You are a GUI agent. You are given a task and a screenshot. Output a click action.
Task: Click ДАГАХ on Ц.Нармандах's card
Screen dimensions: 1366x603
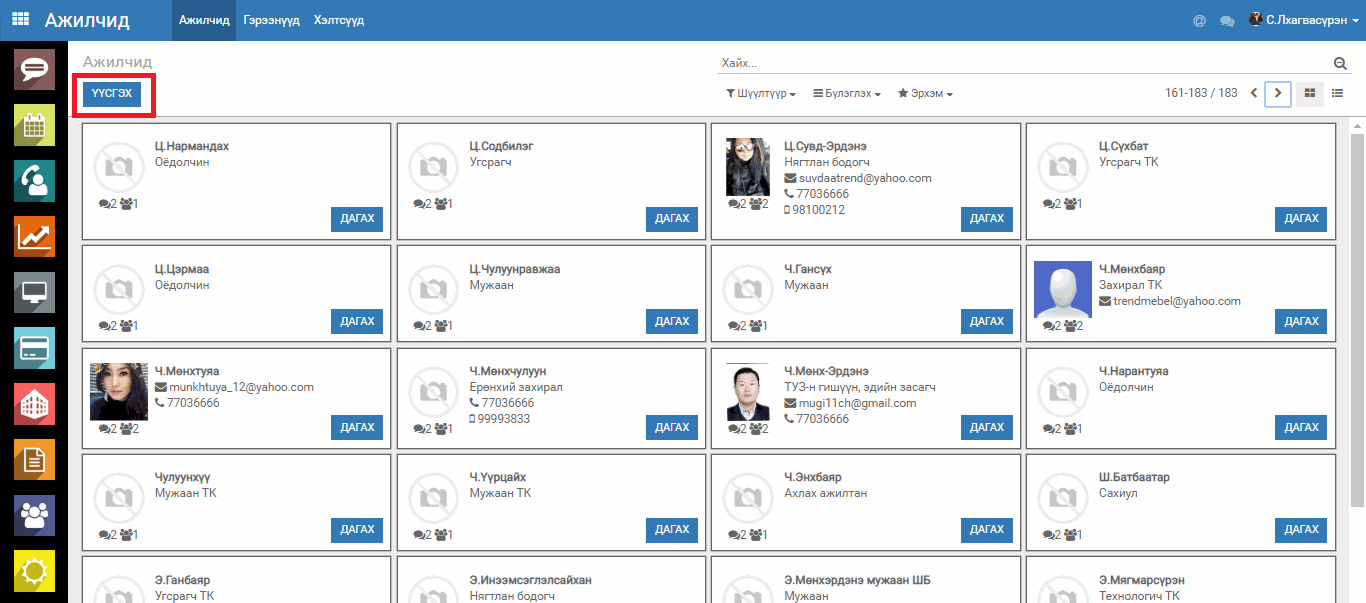coord(357,219)
